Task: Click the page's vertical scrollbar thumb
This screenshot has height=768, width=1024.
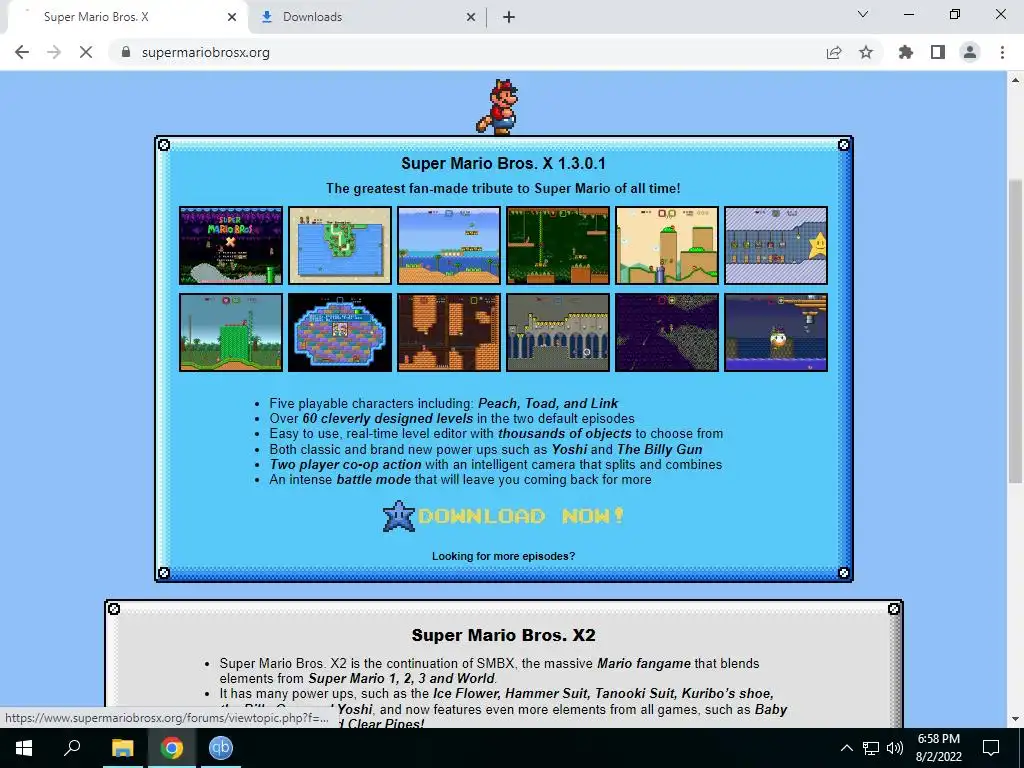Action: (1015, 331)
